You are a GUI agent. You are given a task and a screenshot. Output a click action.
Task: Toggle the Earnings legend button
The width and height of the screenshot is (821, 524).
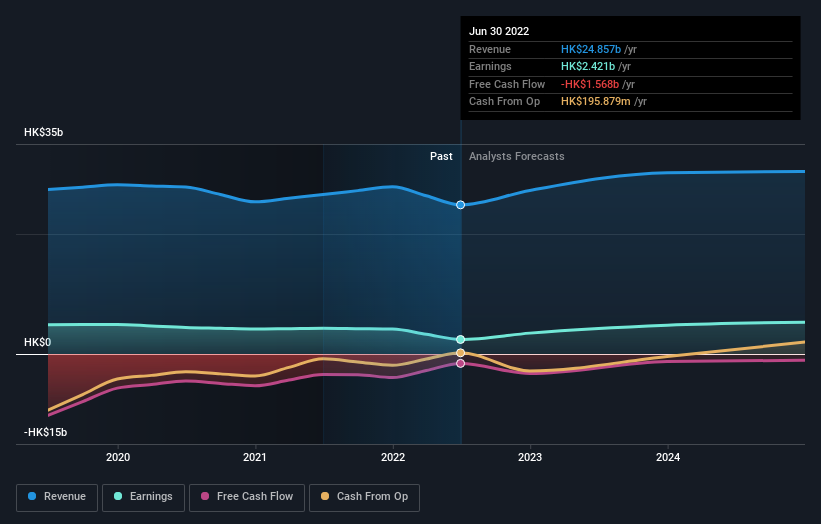pos(143,497)
